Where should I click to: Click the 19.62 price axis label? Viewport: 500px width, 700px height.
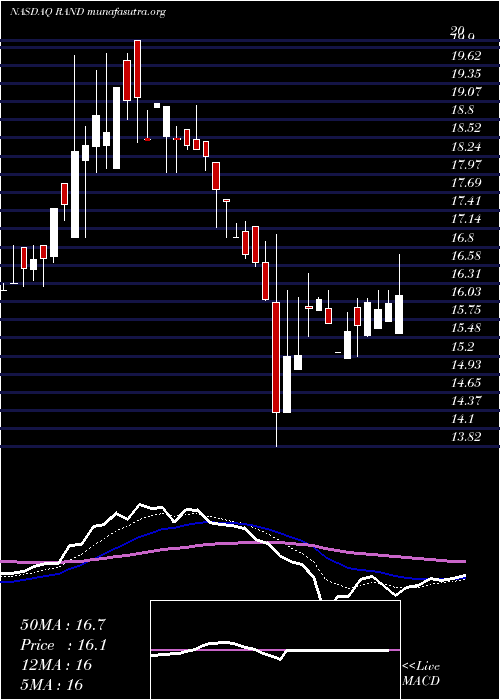466,56
